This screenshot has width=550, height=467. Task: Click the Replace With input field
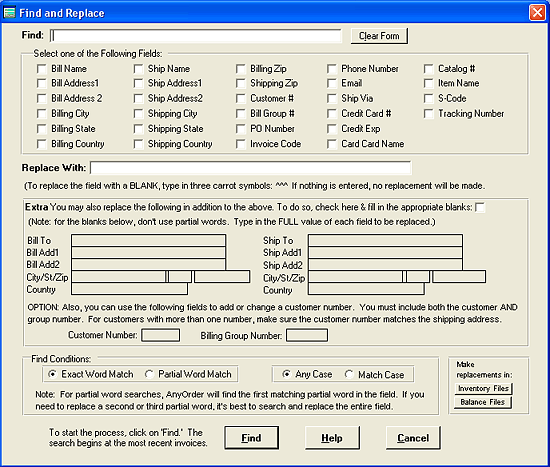(251, 168)
